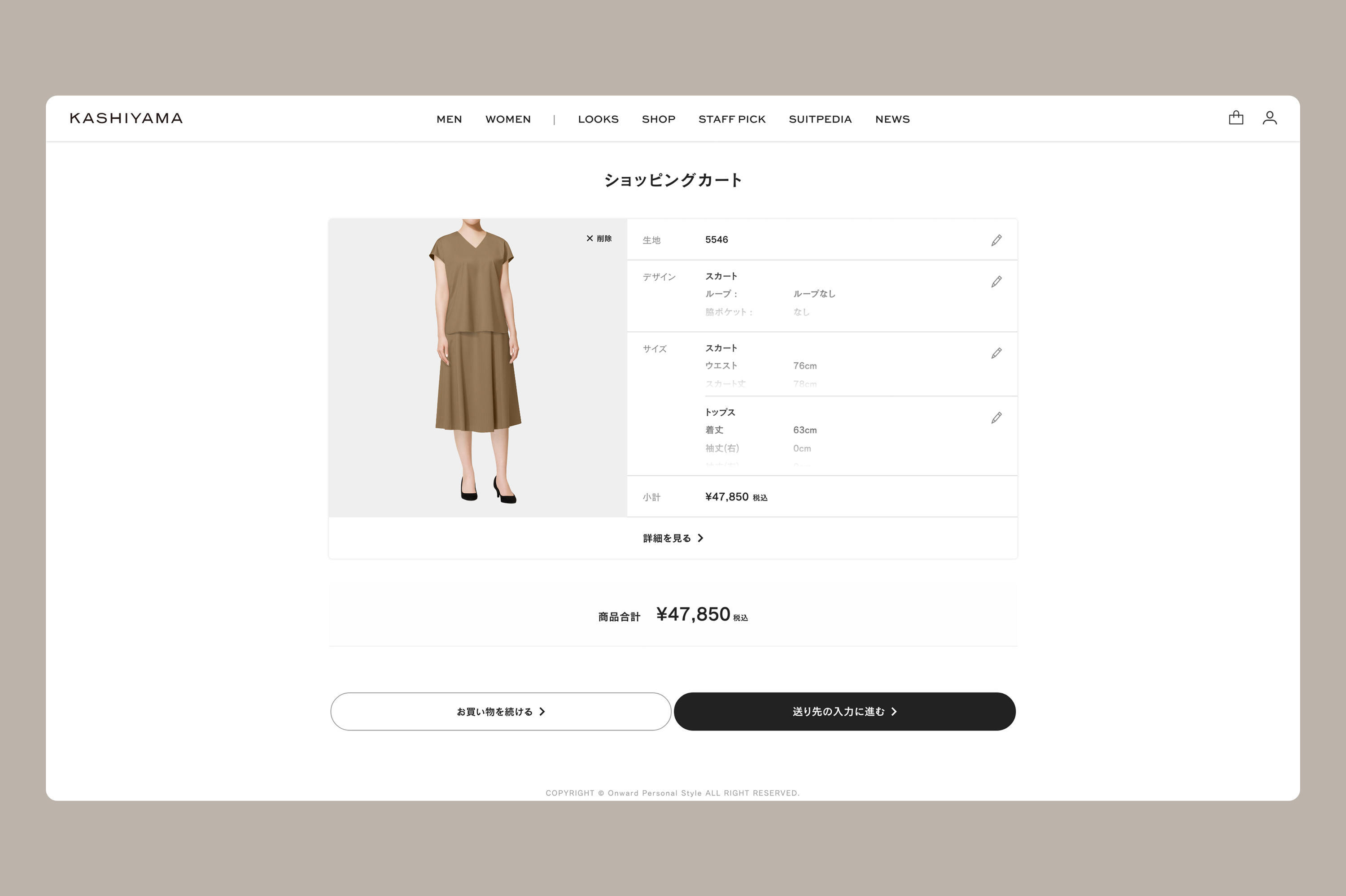This screenshot has height=896, width=1346.
Task: Open the user account profile icon
Action: [x=1269, y=117]
